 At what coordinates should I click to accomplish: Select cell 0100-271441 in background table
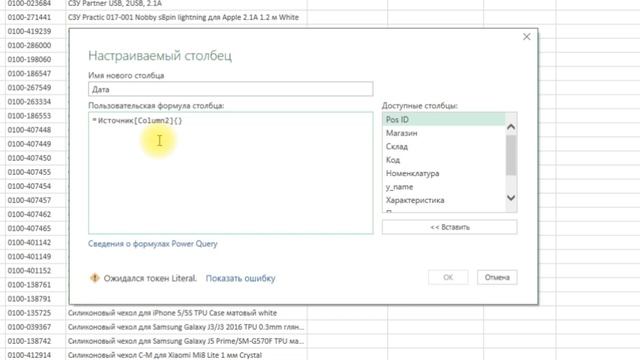click(35, 17)
